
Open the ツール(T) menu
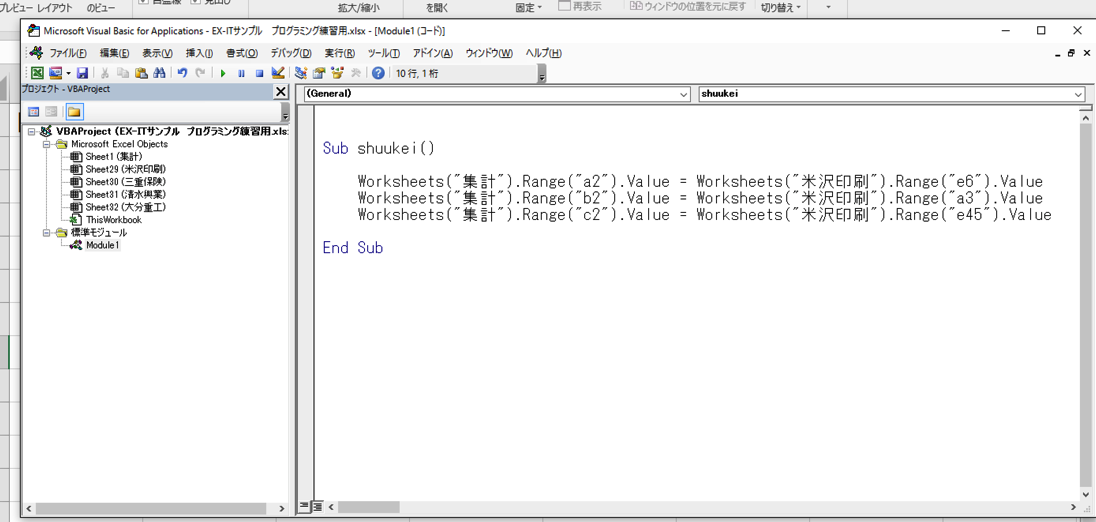tap(384, 53)
